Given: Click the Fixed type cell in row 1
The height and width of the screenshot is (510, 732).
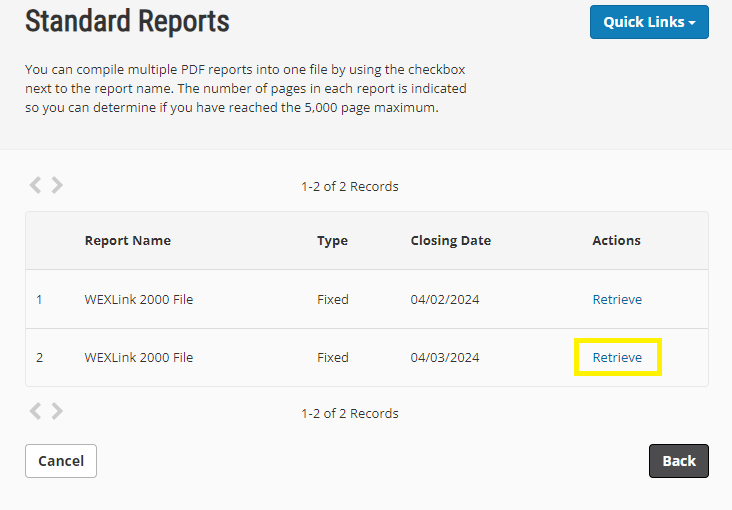Looking at the screenshot, I should 333,299.
